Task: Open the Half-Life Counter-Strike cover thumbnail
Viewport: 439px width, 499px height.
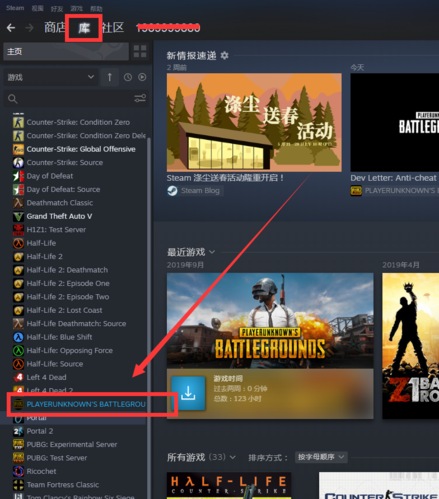Action: [229, 486]
